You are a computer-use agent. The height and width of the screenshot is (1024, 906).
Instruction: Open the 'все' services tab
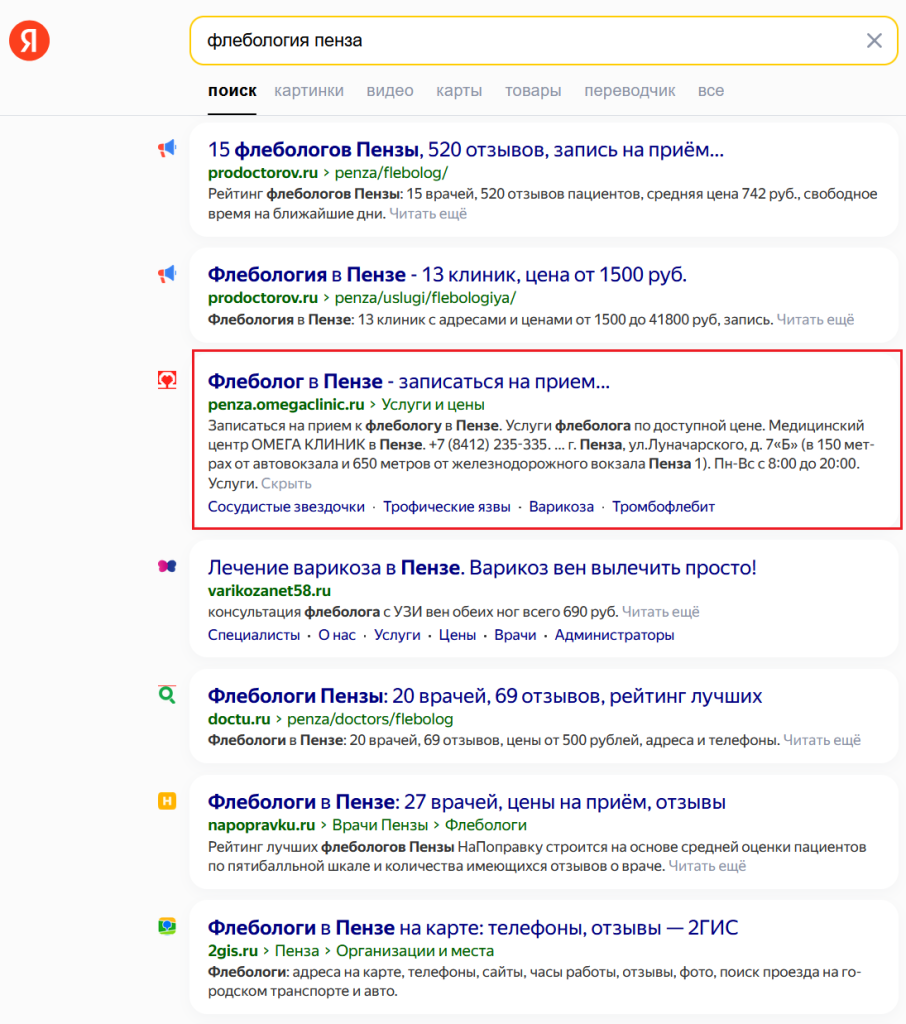click(711, 91)
